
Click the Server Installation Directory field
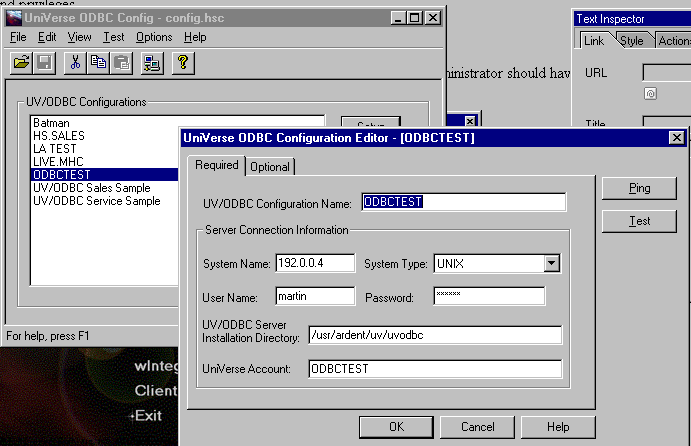click(435, 335)
